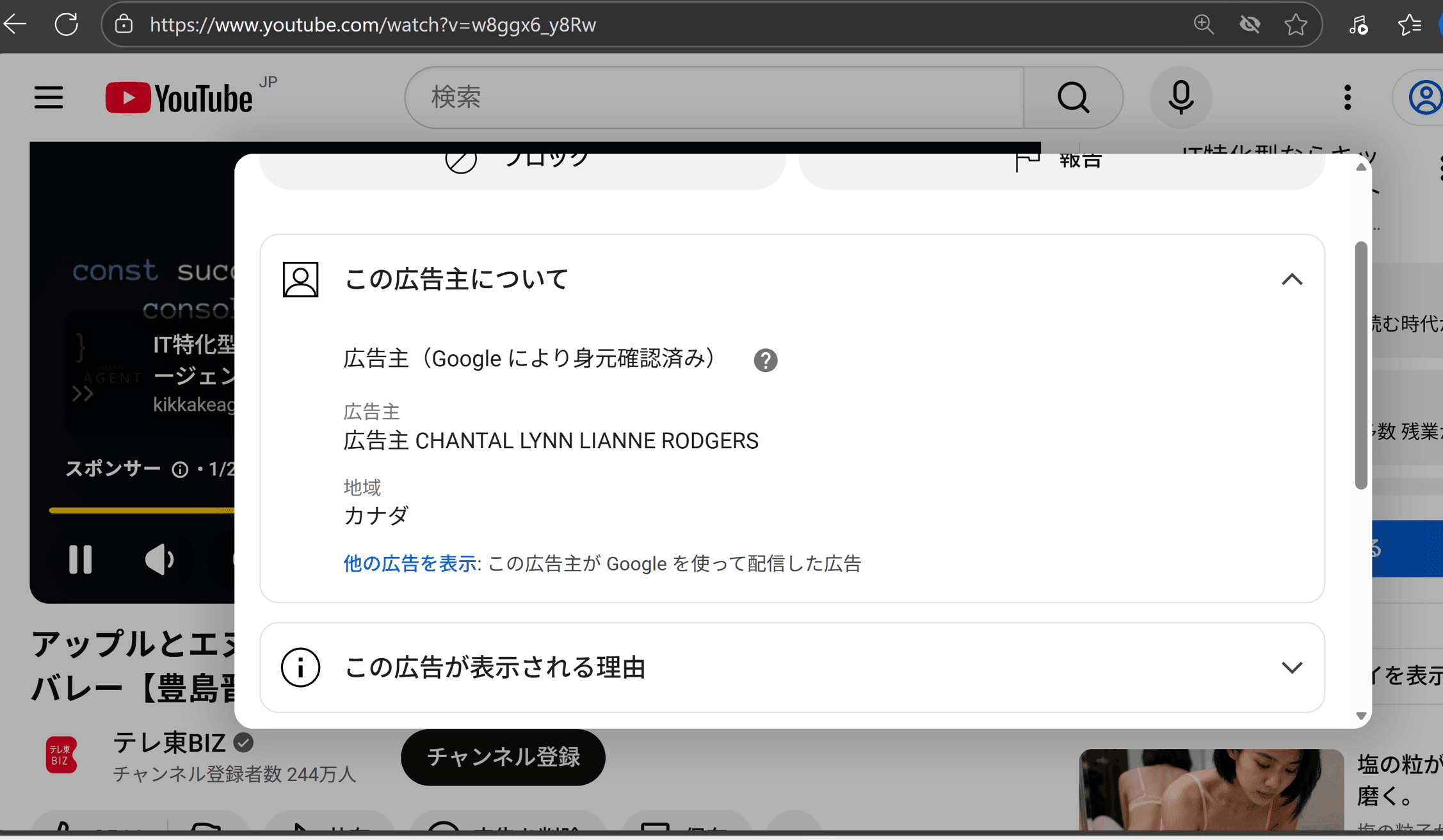Click the dialog scrollbar down arrow

pos(1361,716)
